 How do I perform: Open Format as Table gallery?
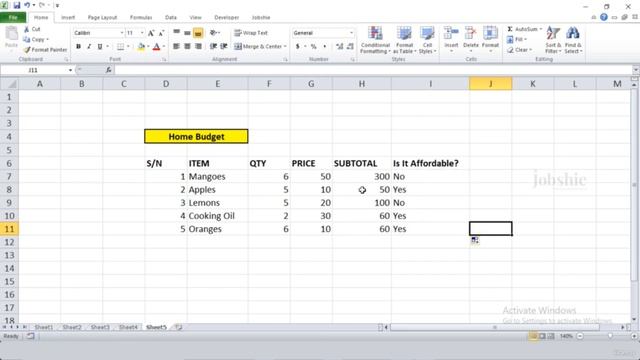[404, 40]
